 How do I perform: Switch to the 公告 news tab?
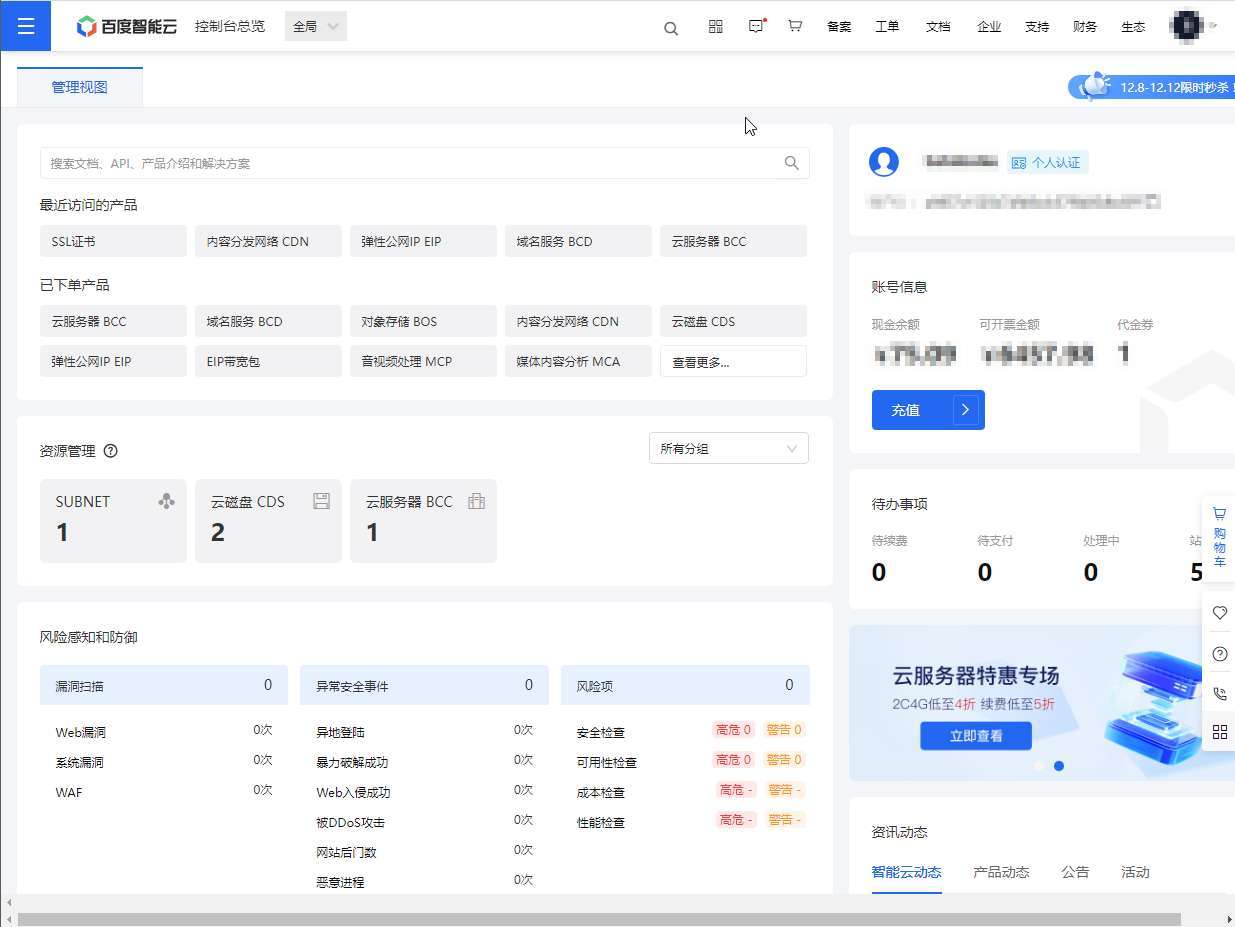1075,872
